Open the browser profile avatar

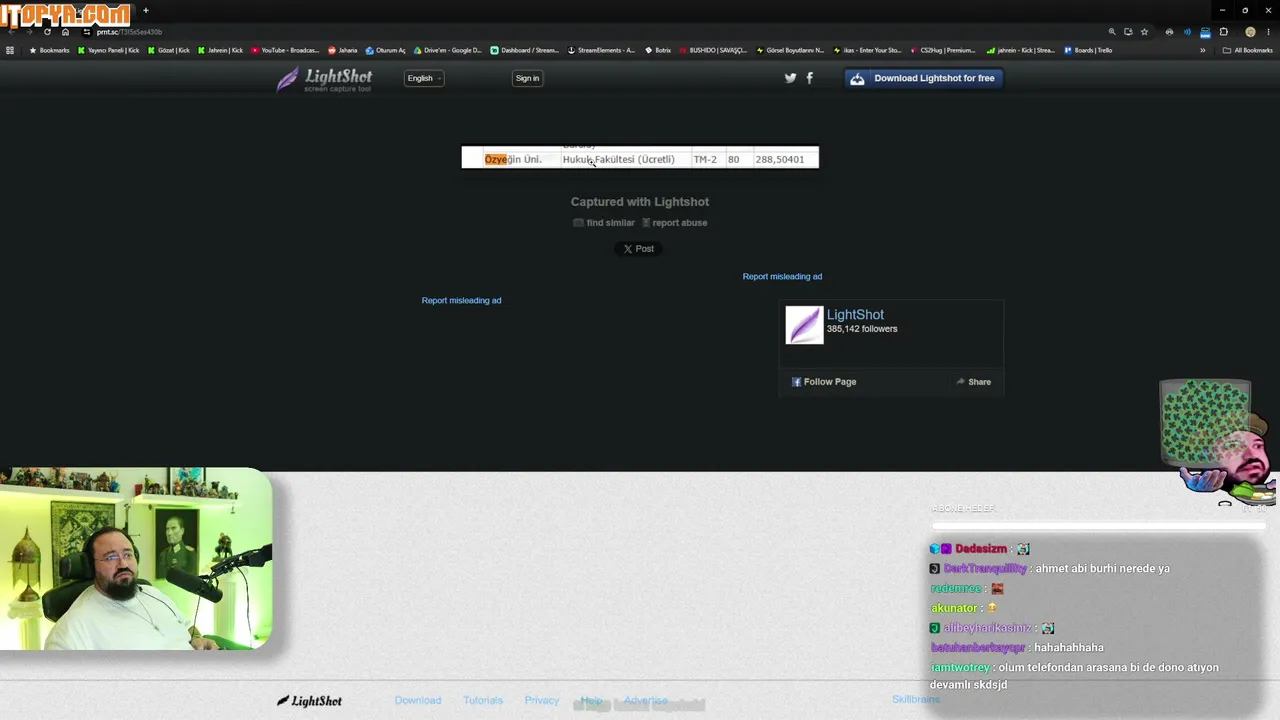click(1250, 32)
